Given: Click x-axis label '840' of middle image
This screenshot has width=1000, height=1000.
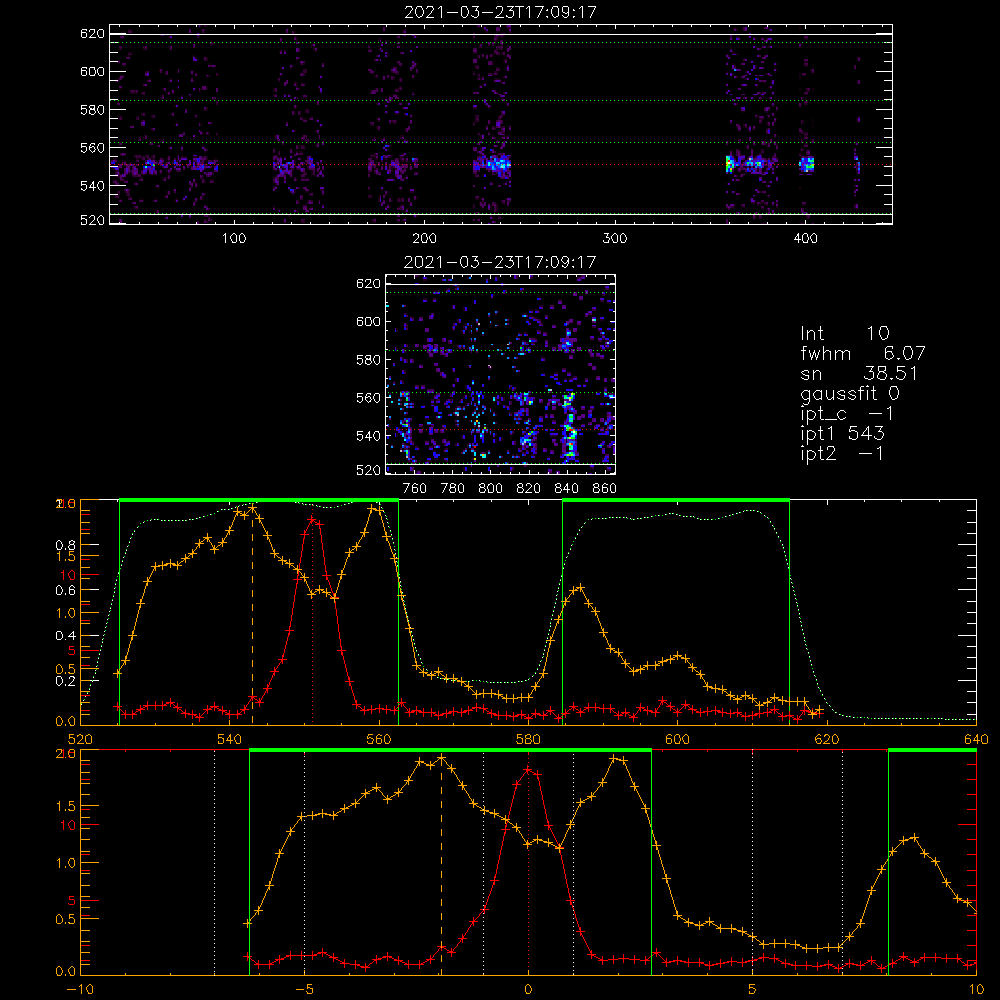Looking at the screenshot, I should pos(566,489).
